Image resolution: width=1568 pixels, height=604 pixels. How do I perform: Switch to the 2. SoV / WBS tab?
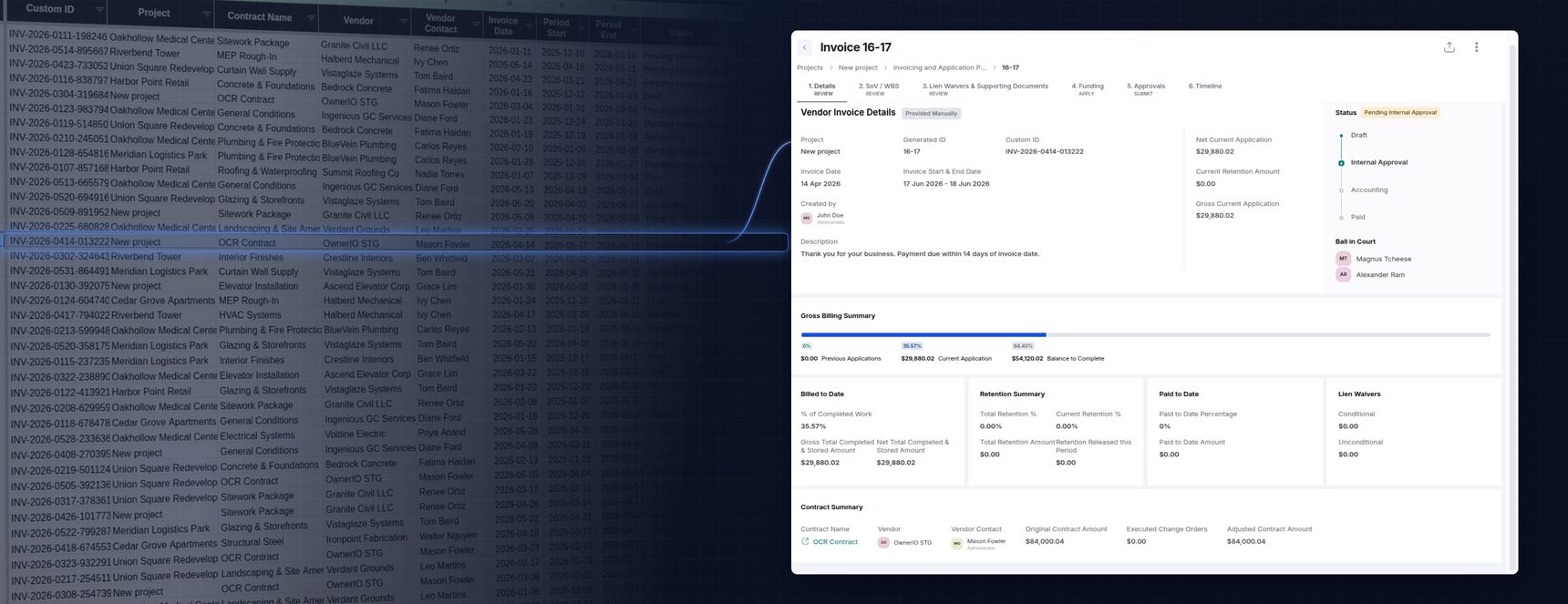coord(878,89)
